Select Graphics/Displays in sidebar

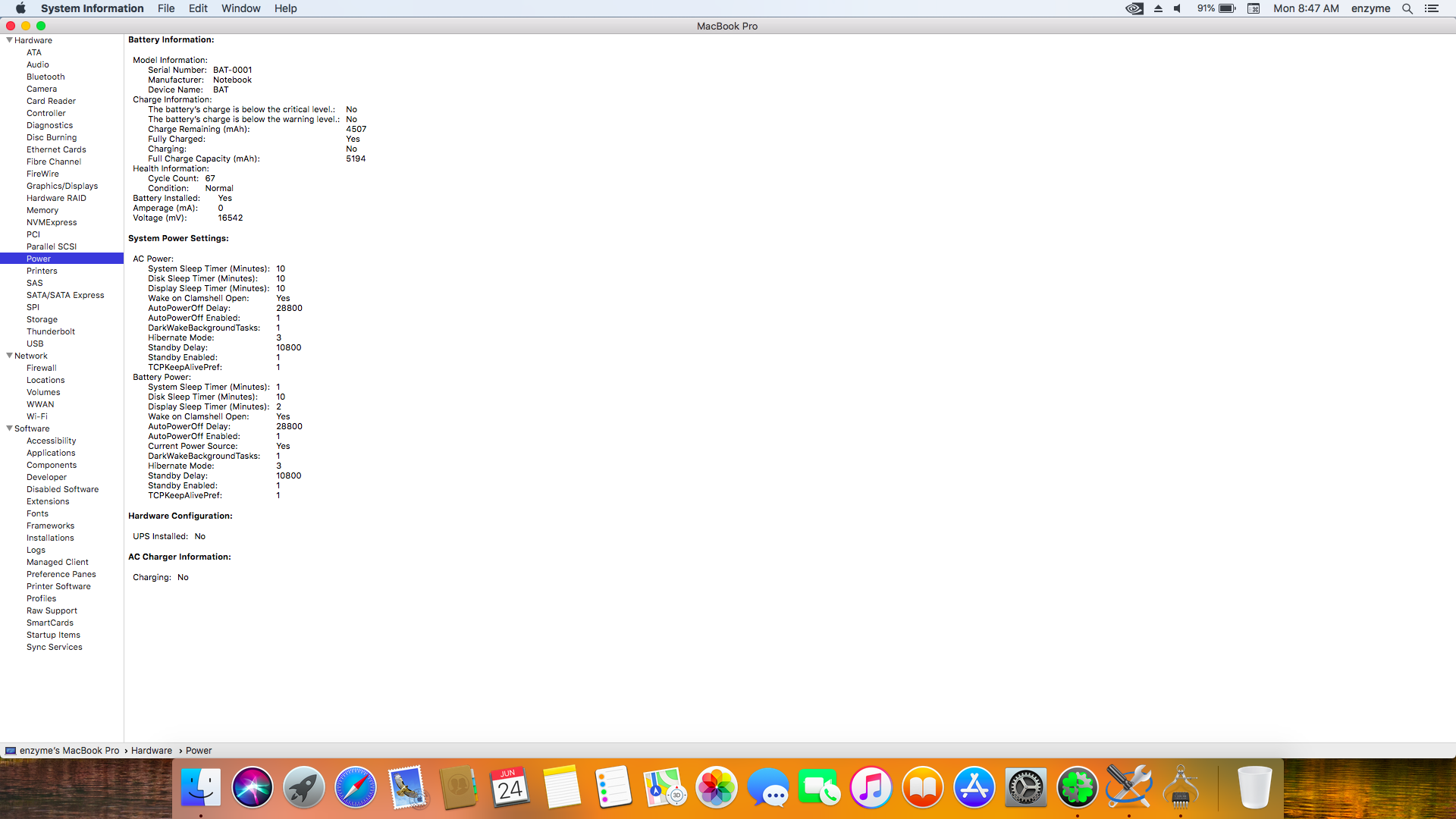click(x=62, y=186)
